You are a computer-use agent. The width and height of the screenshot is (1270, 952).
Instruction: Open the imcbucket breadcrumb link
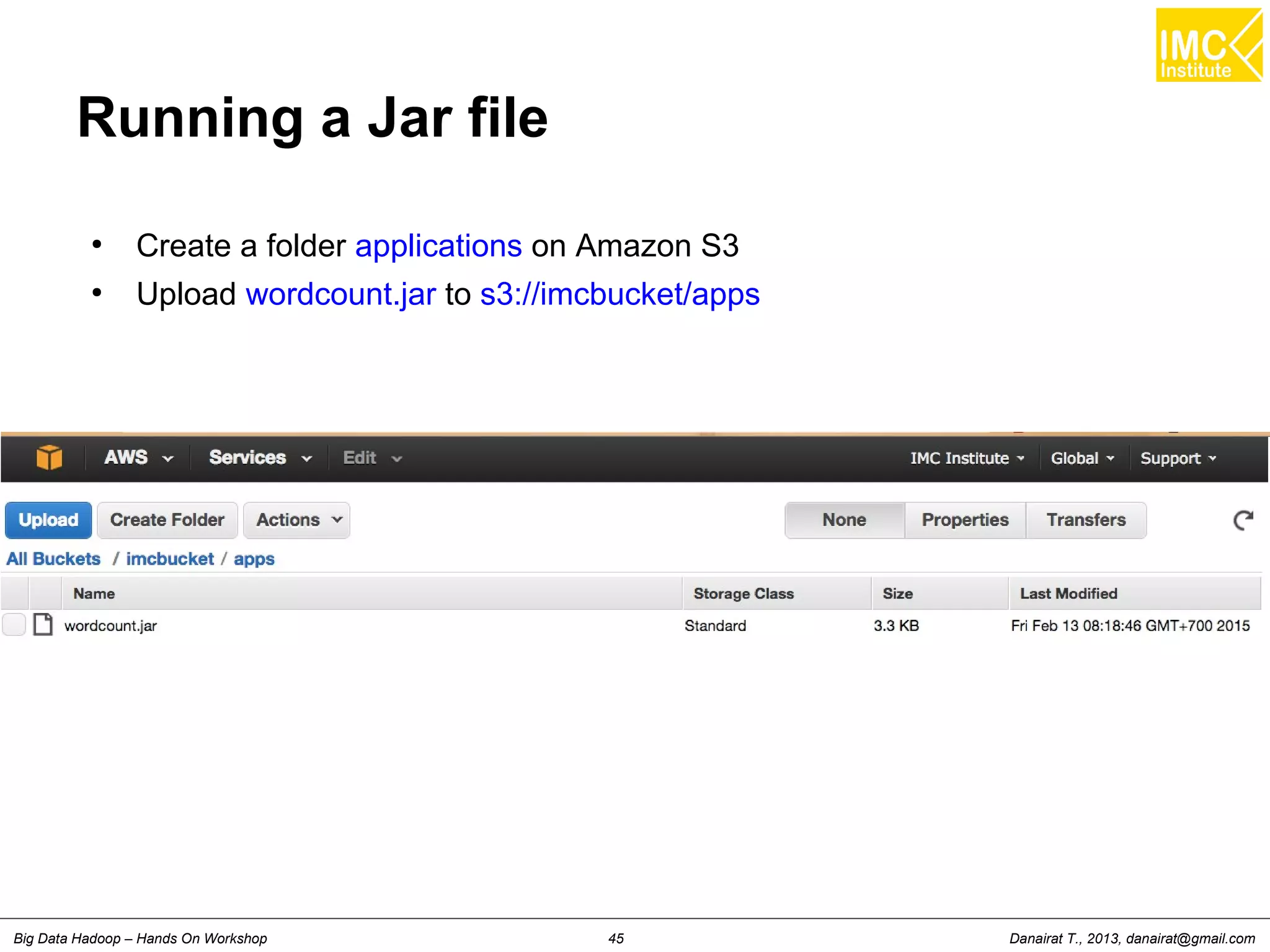click(170, 559)
